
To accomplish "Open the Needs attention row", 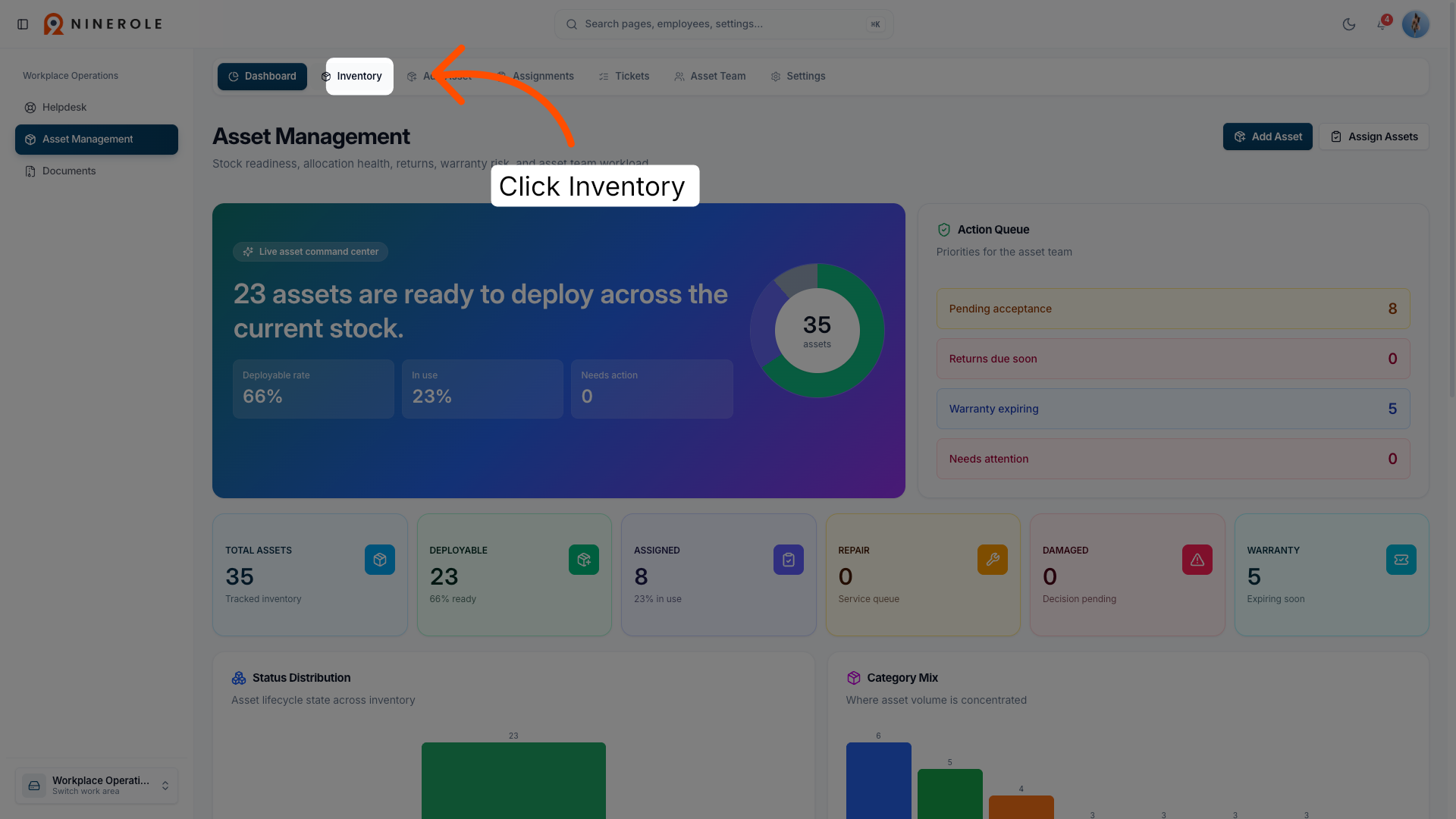I will 1172,459.
